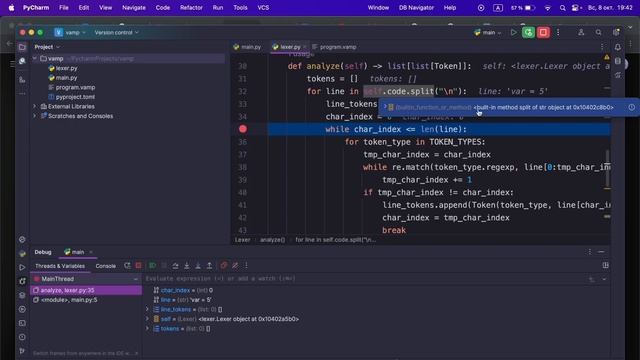Switch to the program.vamp editor tab
This screenshot has height=360, width=640.
coord(334,47)
